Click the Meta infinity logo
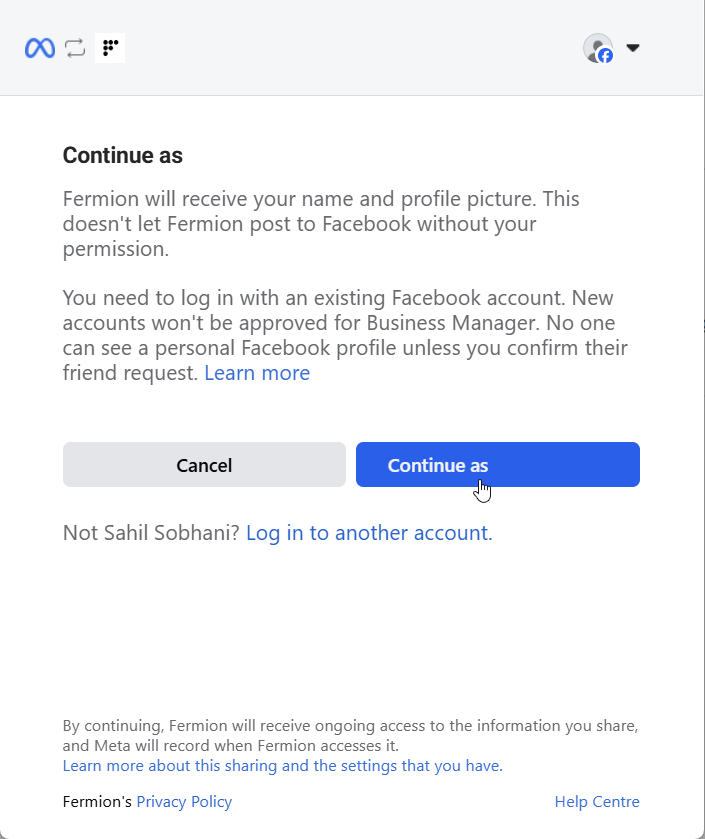 pyautogui.click(x=40, y=48)
